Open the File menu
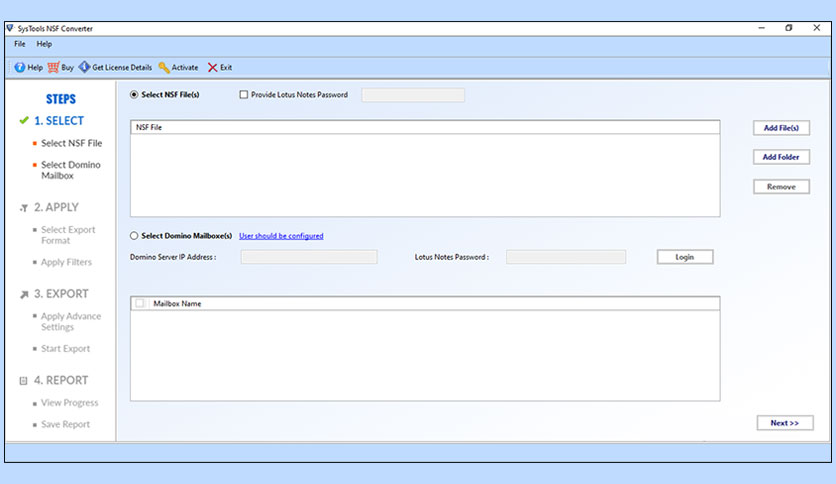 pos(20,44)
